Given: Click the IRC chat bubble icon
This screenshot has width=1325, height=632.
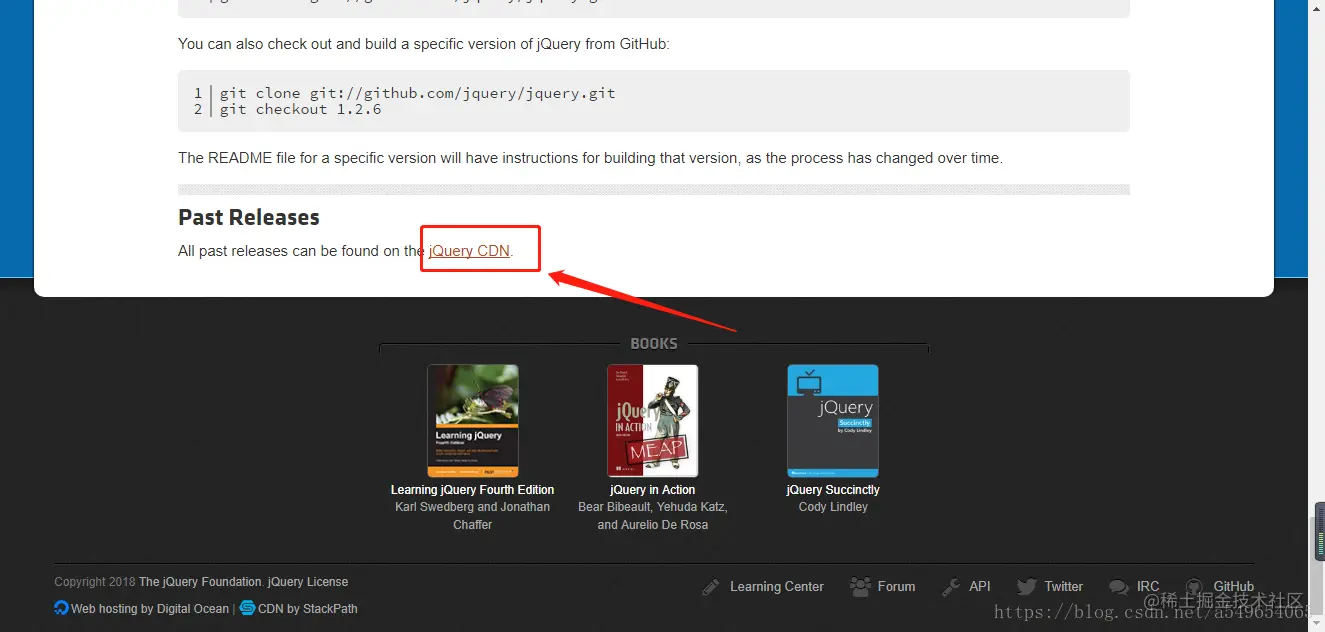Looking at the screenshot, I should click(1118, 587).
